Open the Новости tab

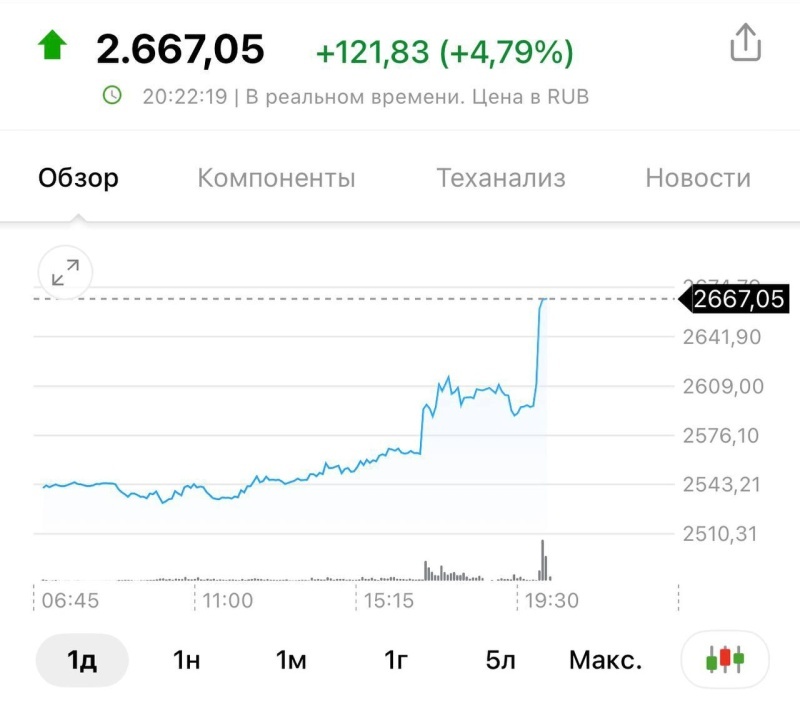coord(699,177)
